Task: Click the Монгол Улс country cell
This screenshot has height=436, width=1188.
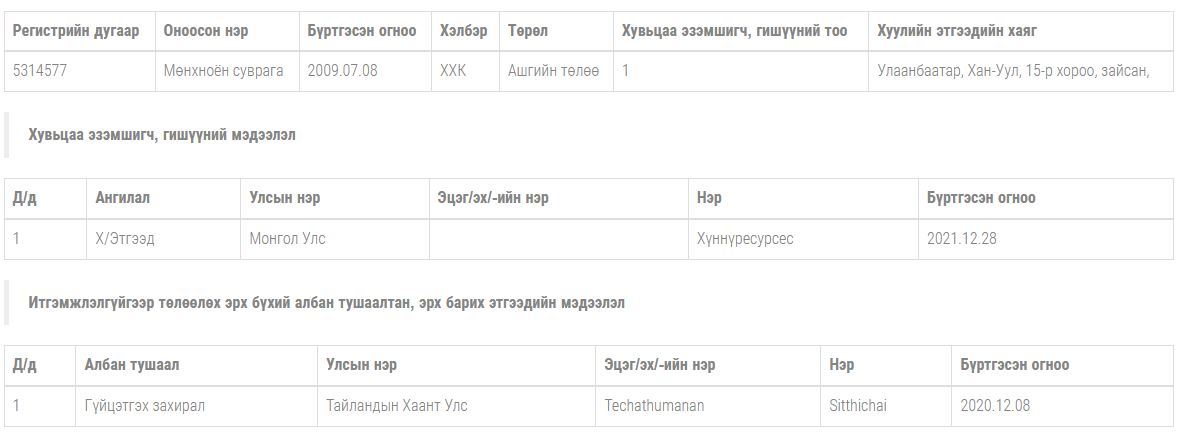Action: click(x=335, y=239)
